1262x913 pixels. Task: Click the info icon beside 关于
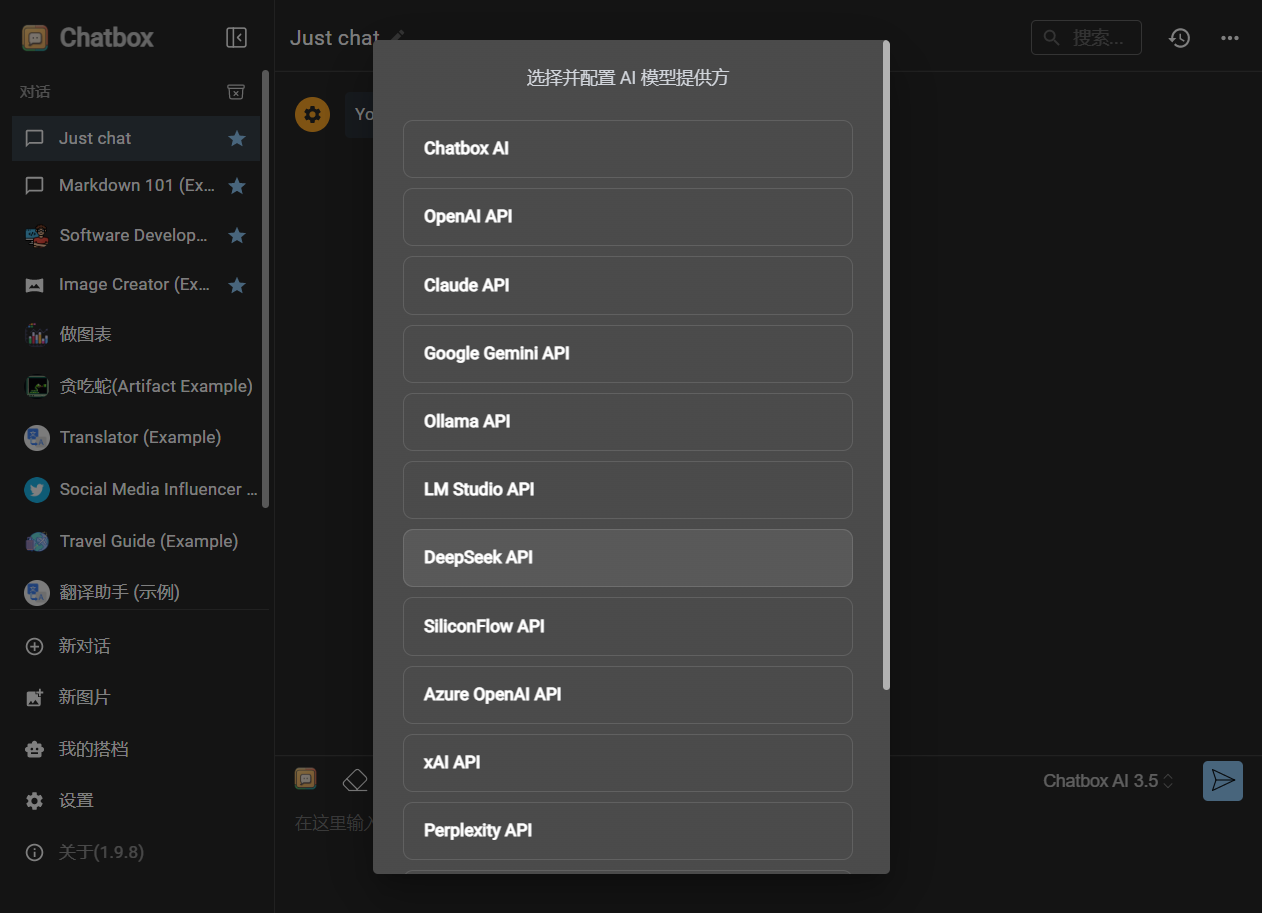point(35,852)
